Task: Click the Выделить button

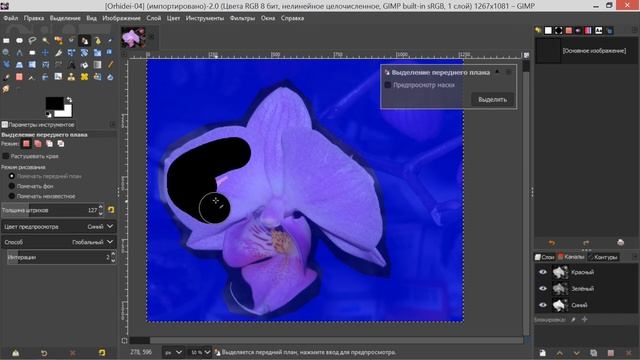Action: coord(492,100)
